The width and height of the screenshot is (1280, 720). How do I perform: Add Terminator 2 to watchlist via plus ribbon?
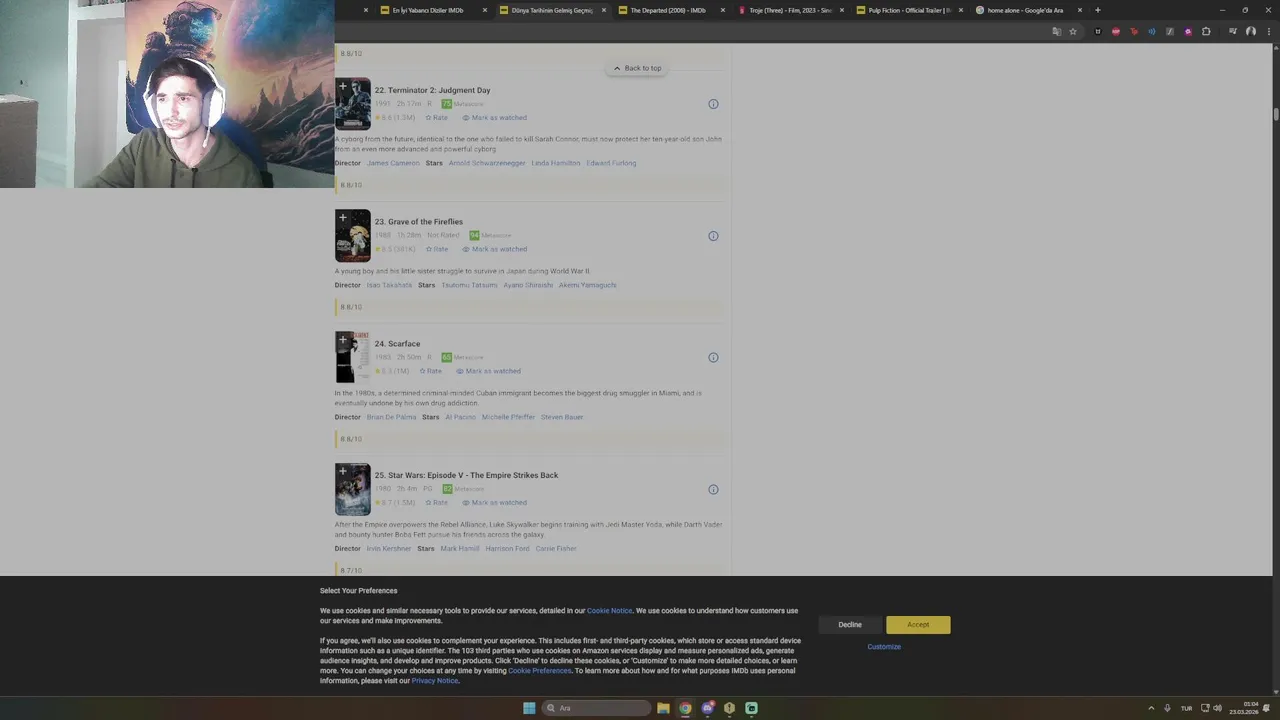tap(342, 86)
